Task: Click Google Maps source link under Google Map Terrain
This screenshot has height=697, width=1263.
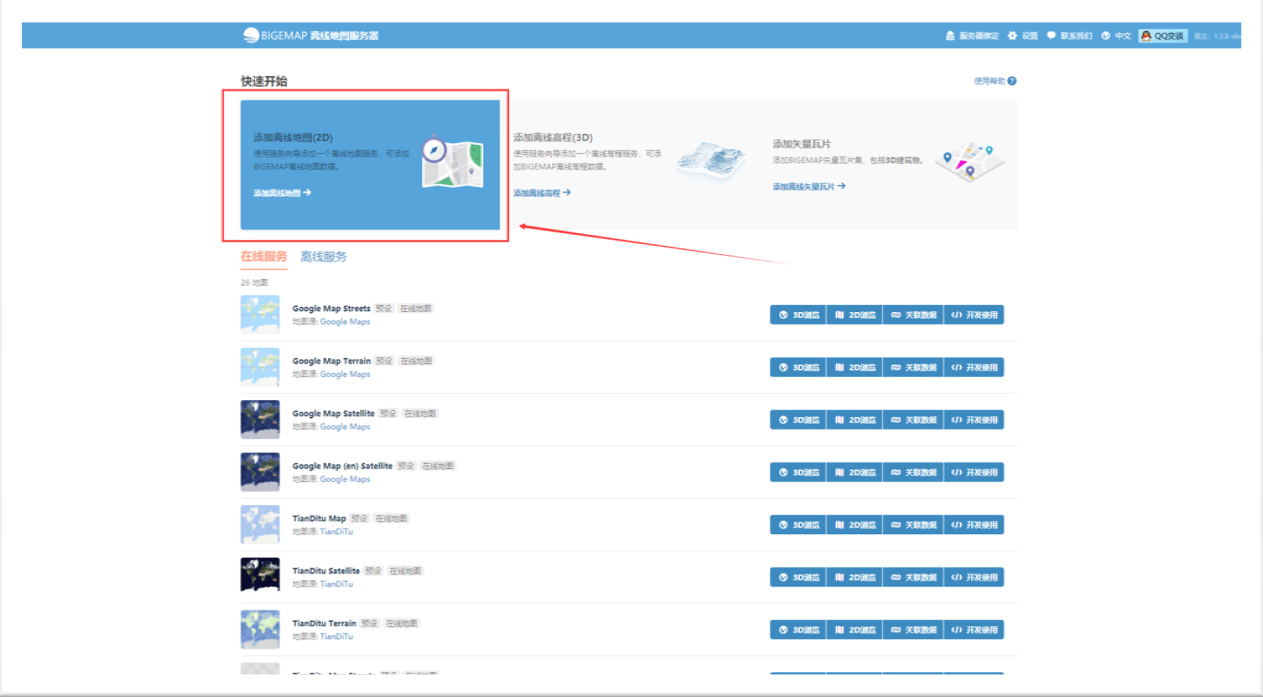Action: point(345,374)
